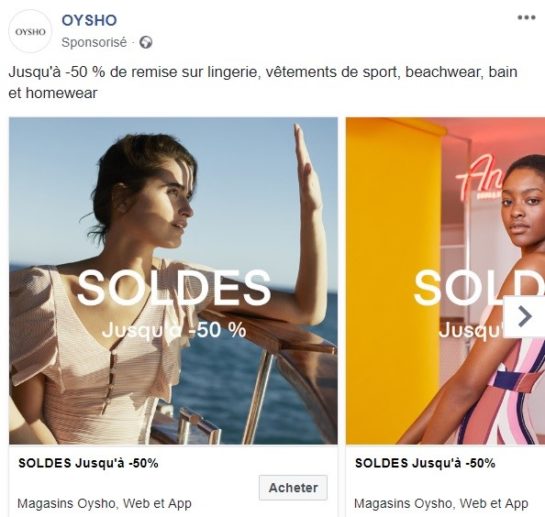Open the three-dot post options menu
This screenshot has height=517, width=545.
point(526,17)
